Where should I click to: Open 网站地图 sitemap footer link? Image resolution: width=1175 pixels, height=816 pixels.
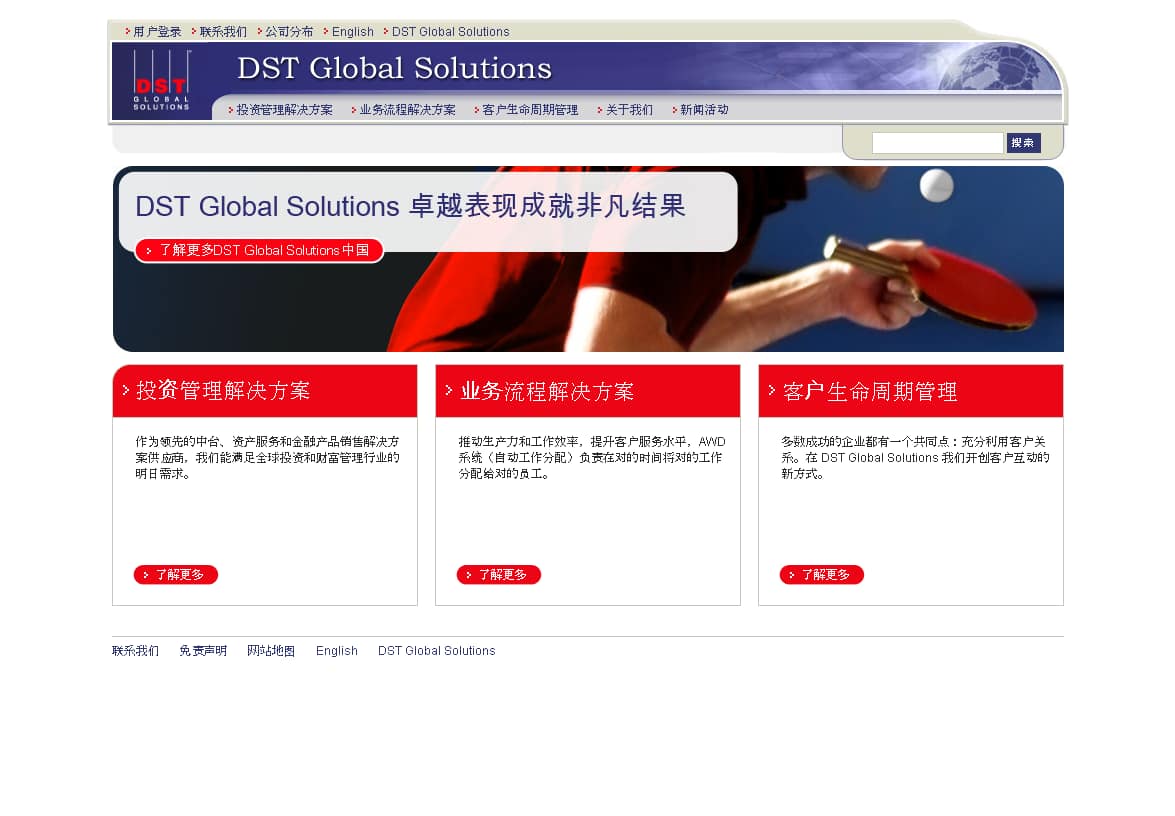pos(271,651)
